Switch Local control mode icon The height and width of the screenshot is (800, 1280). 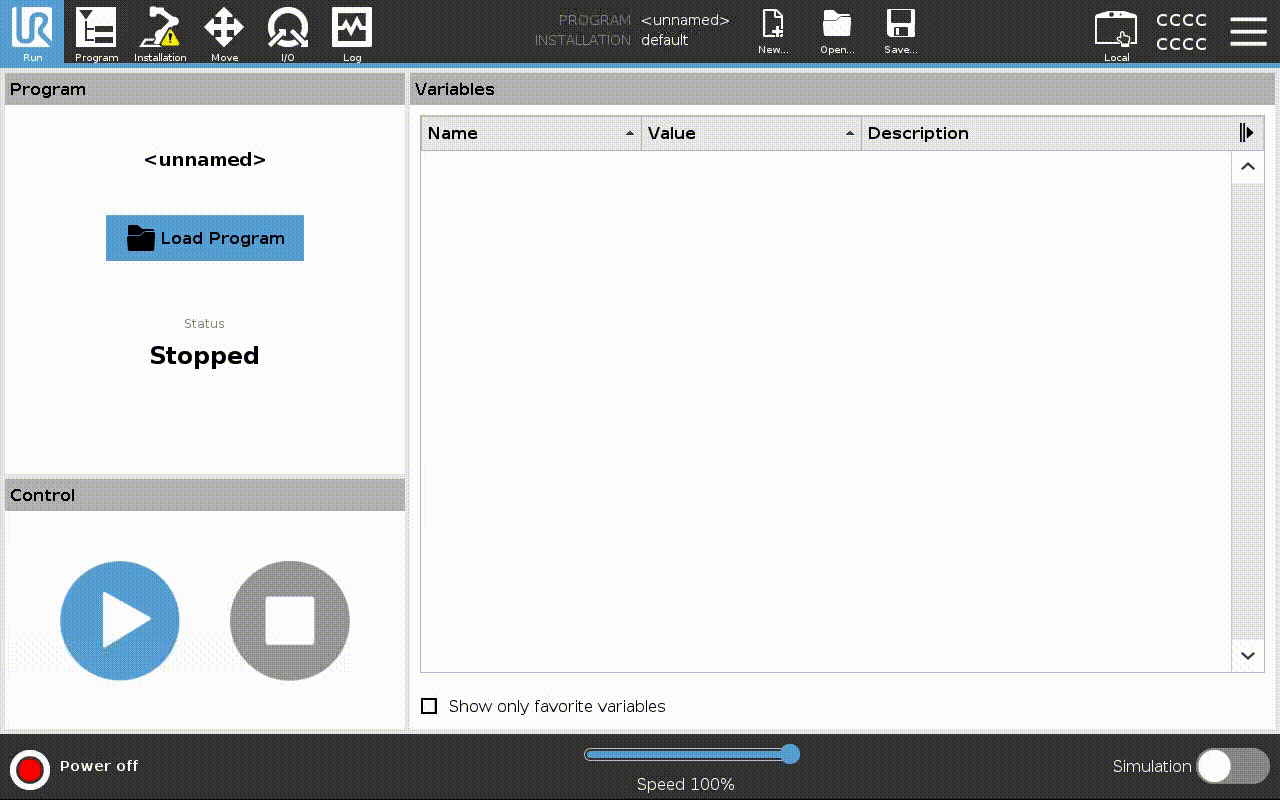click(1116, 32)
